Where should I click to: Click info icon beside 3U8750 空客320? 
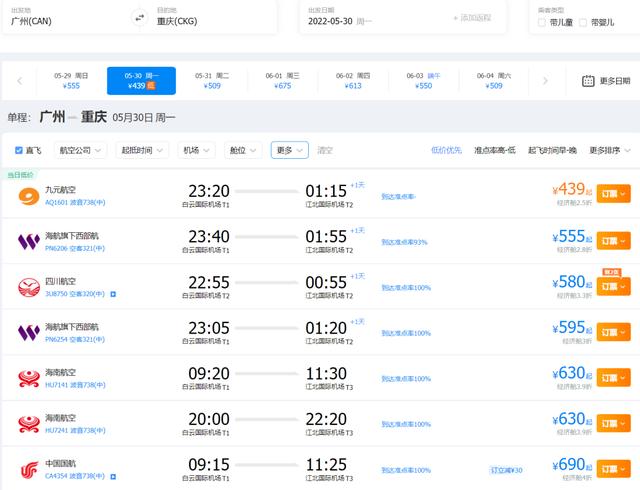[x=113, y=294]
